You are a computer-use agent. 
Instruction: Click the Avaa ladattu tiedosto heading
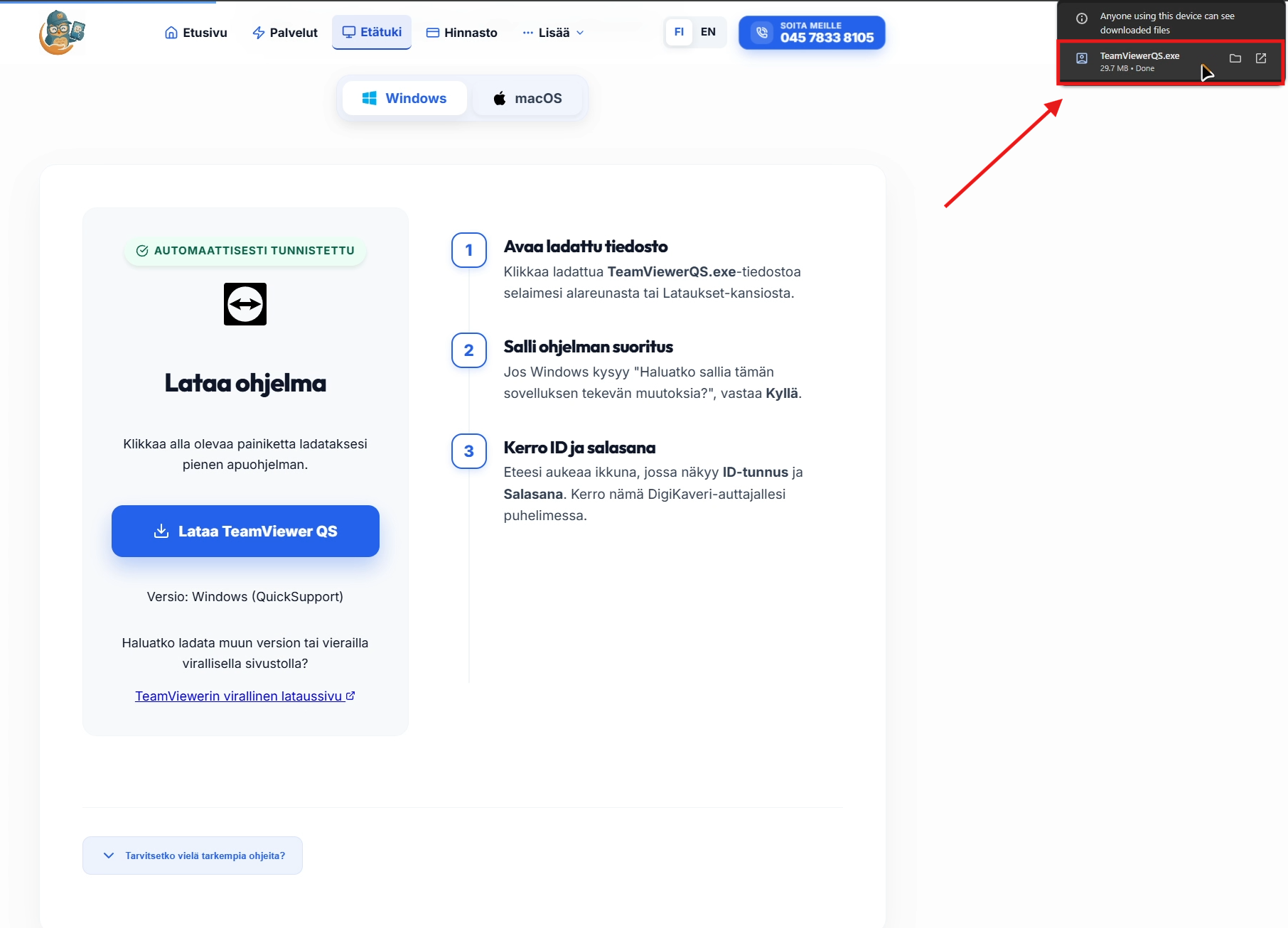coord(586,247)
